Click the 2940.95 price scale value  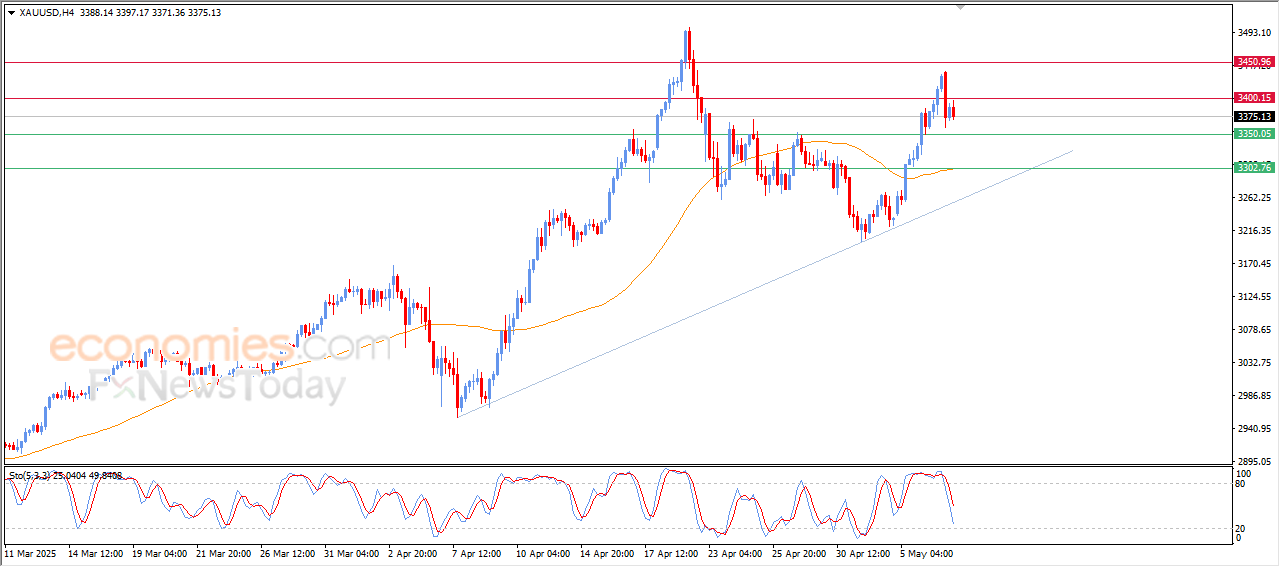click(1253, 429)
